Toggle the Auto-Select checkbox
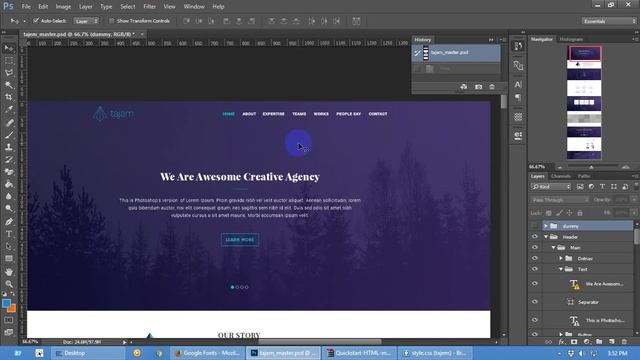640x360 pixels. pos(36,20)
